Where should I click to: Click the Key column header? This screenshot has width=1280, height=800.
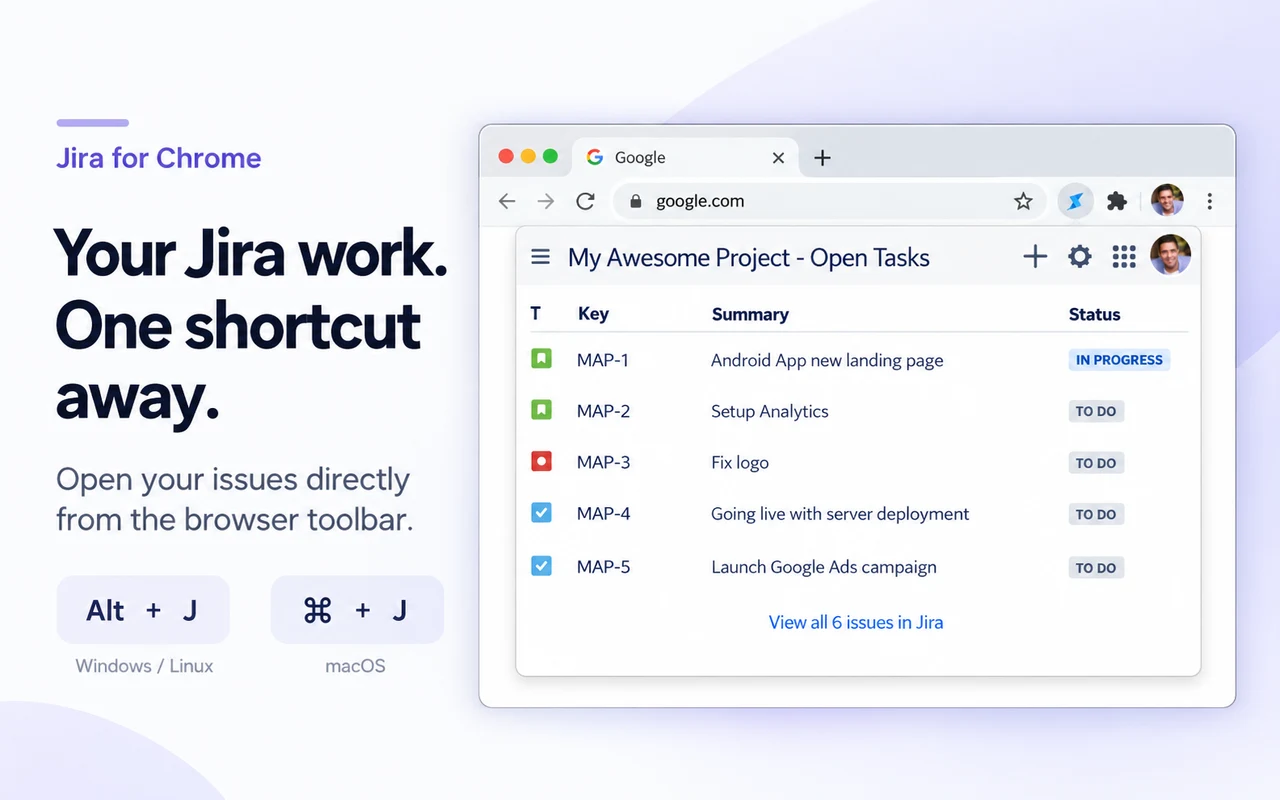[x=593, y=314]
